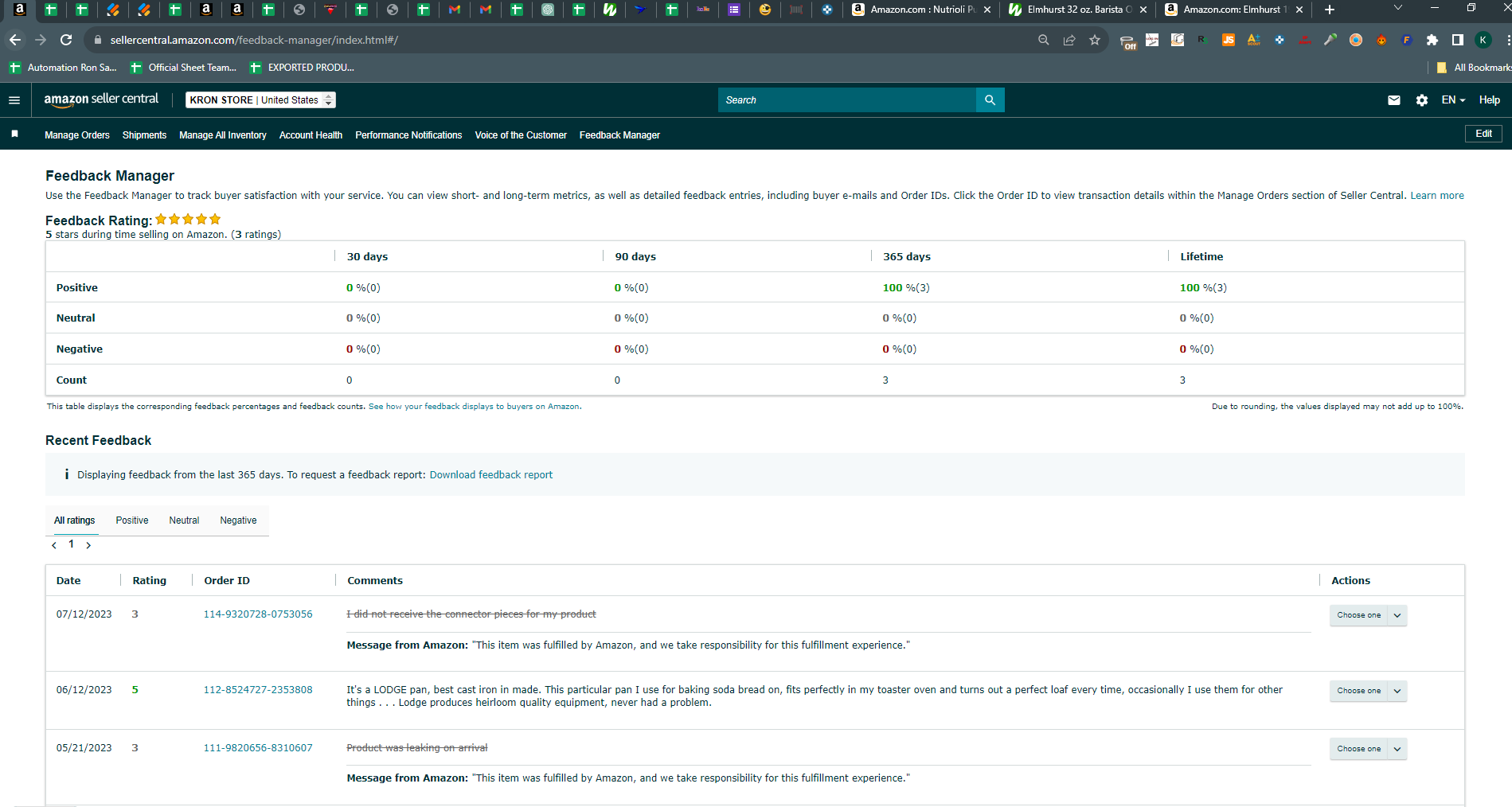
Task: Open Performance Notifications
Action: (x=408, y=135)
